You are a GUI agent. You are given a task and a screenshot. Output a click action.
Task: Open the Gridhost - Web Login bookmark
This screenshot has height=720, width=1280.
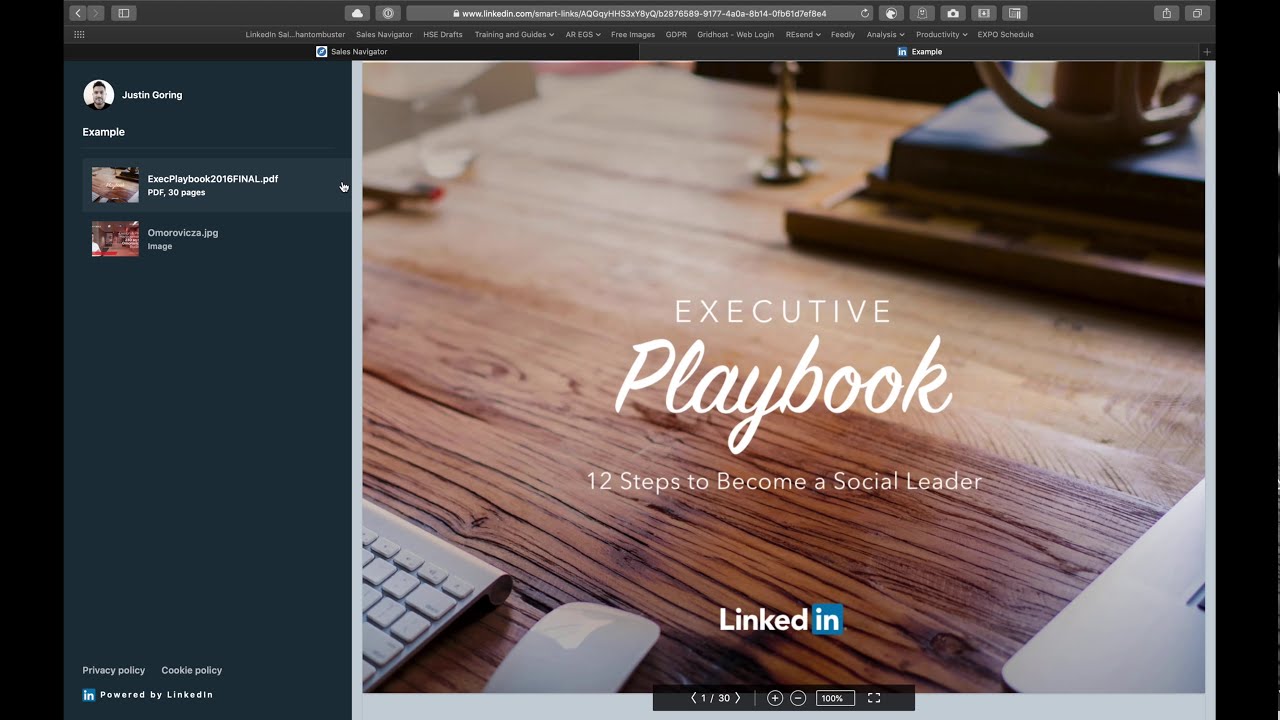coord(736,34)
